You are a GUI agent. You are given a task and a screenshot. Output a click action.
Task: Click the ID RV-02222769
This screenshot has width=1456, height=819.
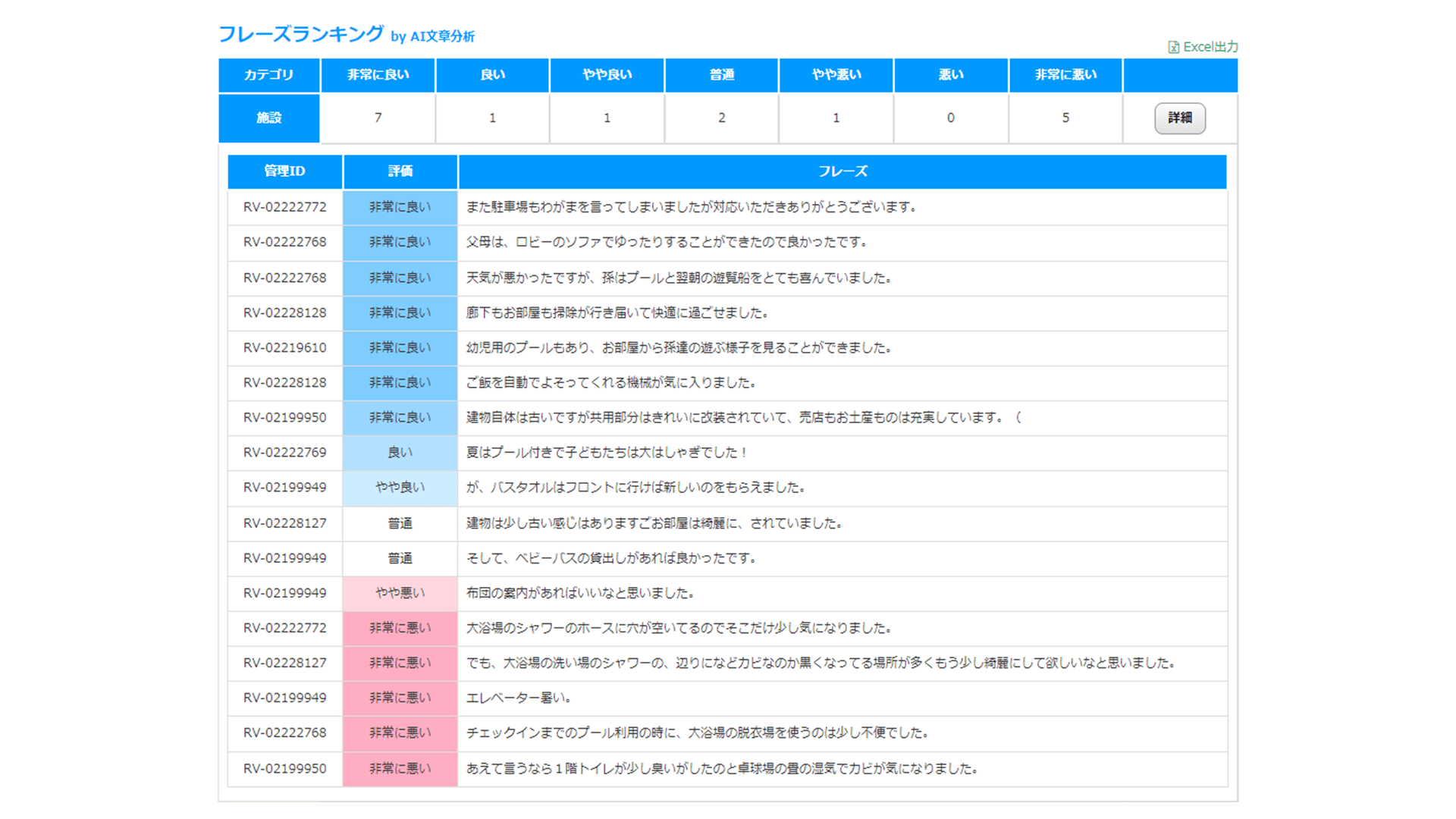[284, 453]
